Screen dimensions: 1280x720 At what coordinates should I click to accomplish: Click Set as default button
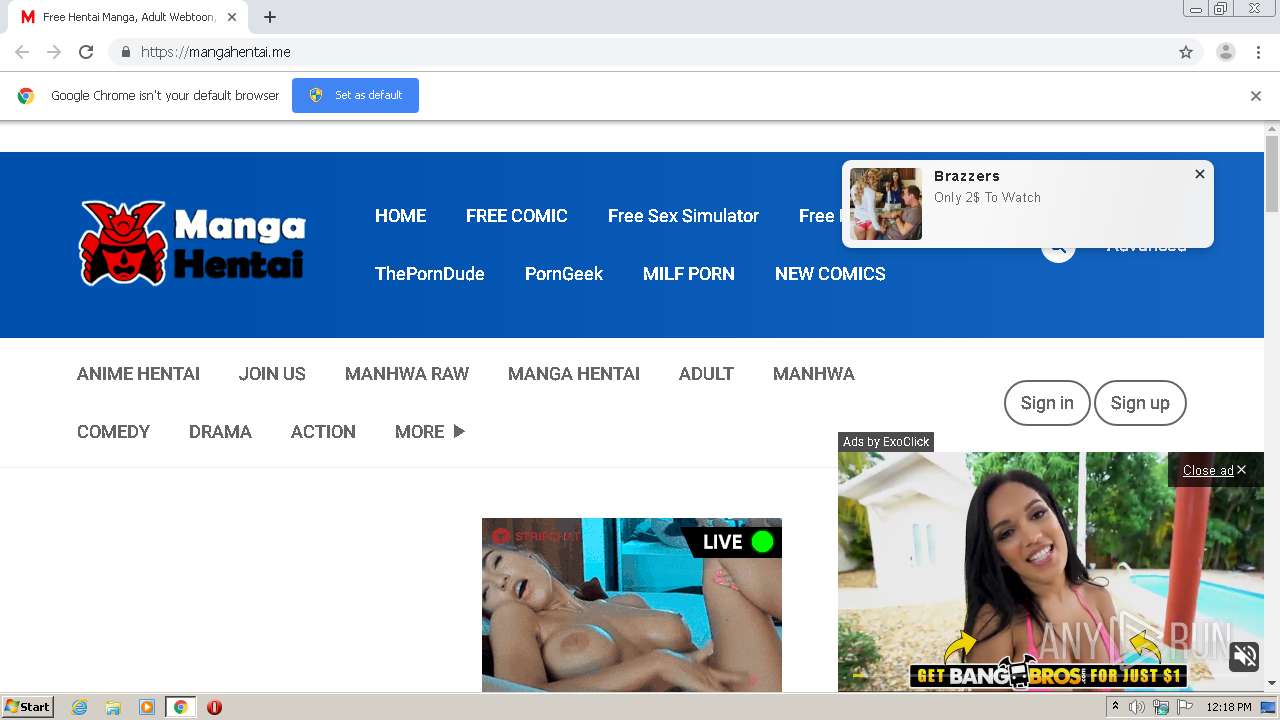click(x=355, y=95)
